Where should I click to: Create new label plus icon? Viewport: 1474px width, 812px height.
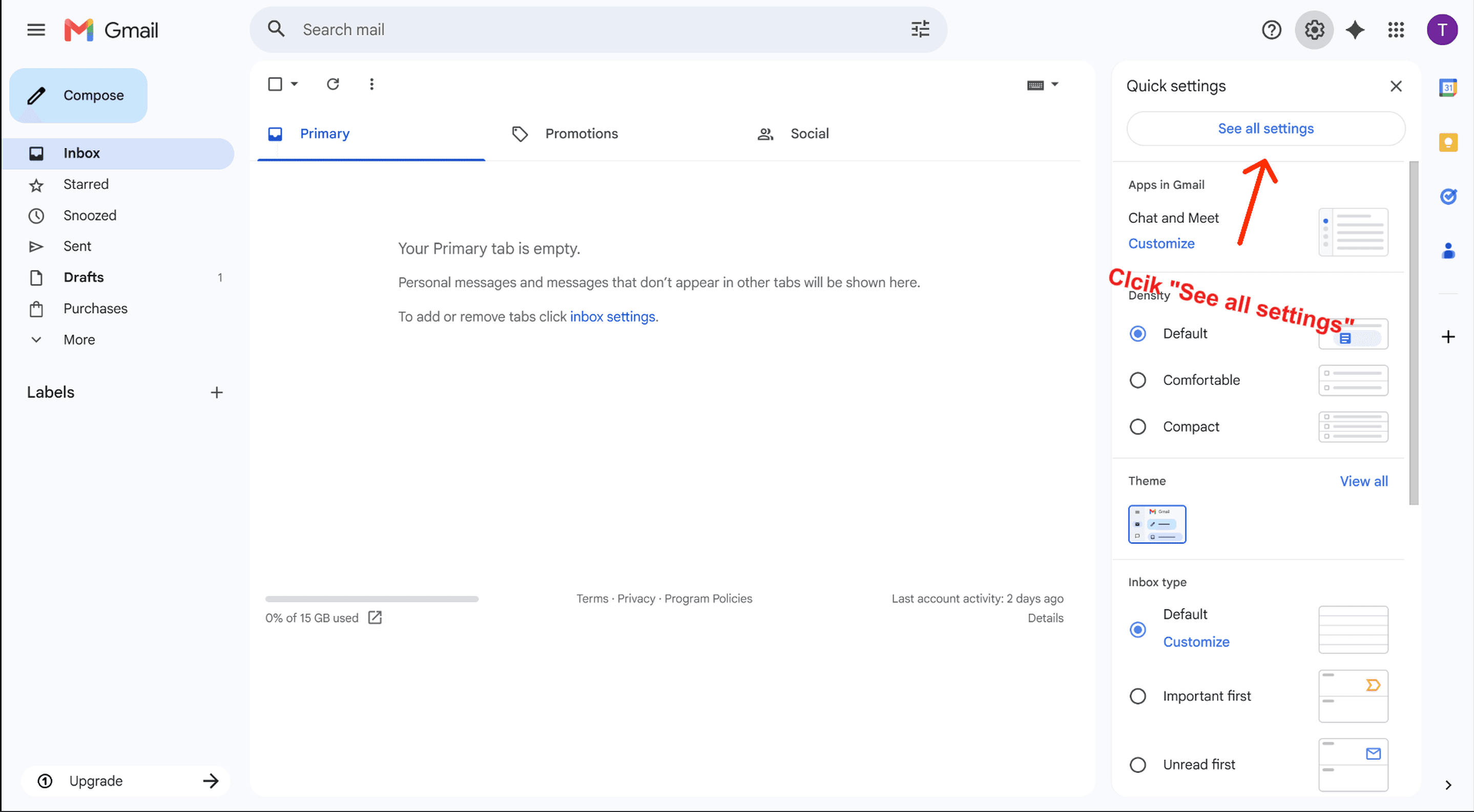point(216,392)
